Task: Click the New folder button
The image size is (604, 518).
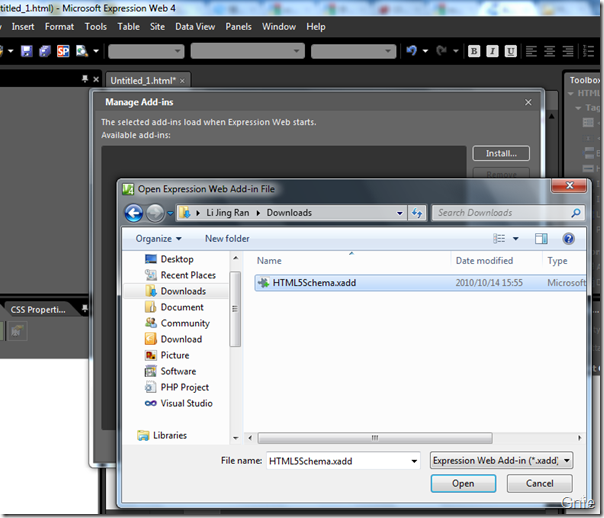Action: coord(227,239)
